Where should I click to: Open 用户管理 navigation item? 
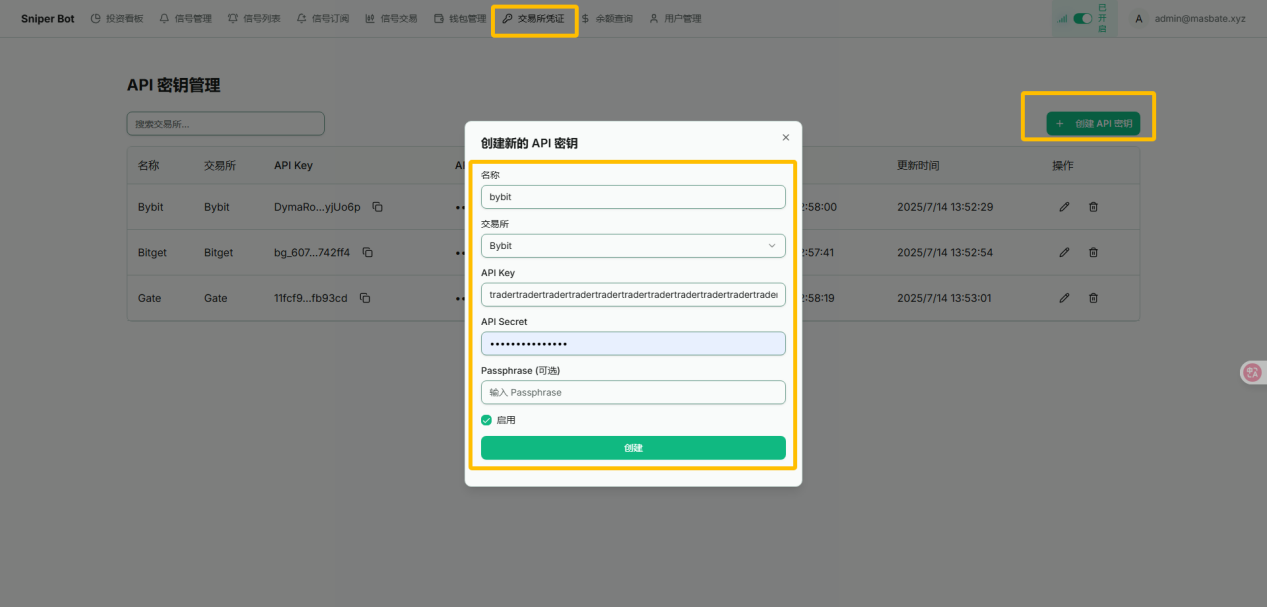pyautogui.click(x=675, y=18)
